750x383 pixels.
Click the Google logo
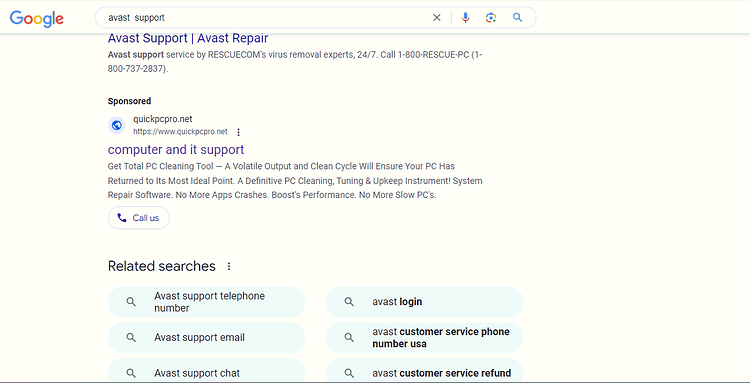(36, 18)
